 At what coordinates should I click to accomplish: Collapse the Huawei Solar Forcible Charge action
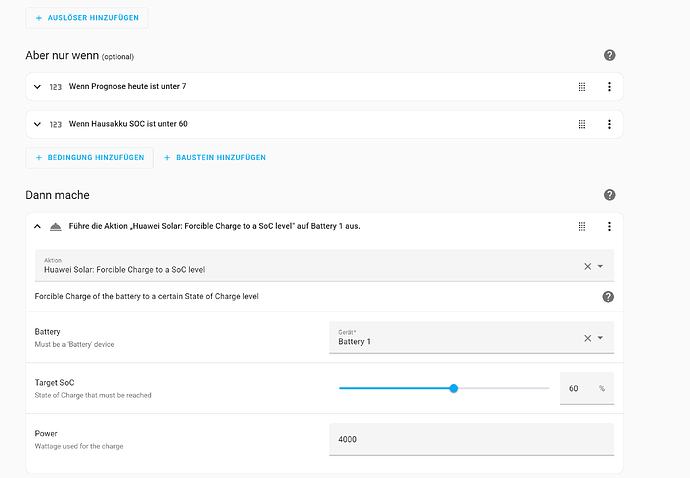37,226
